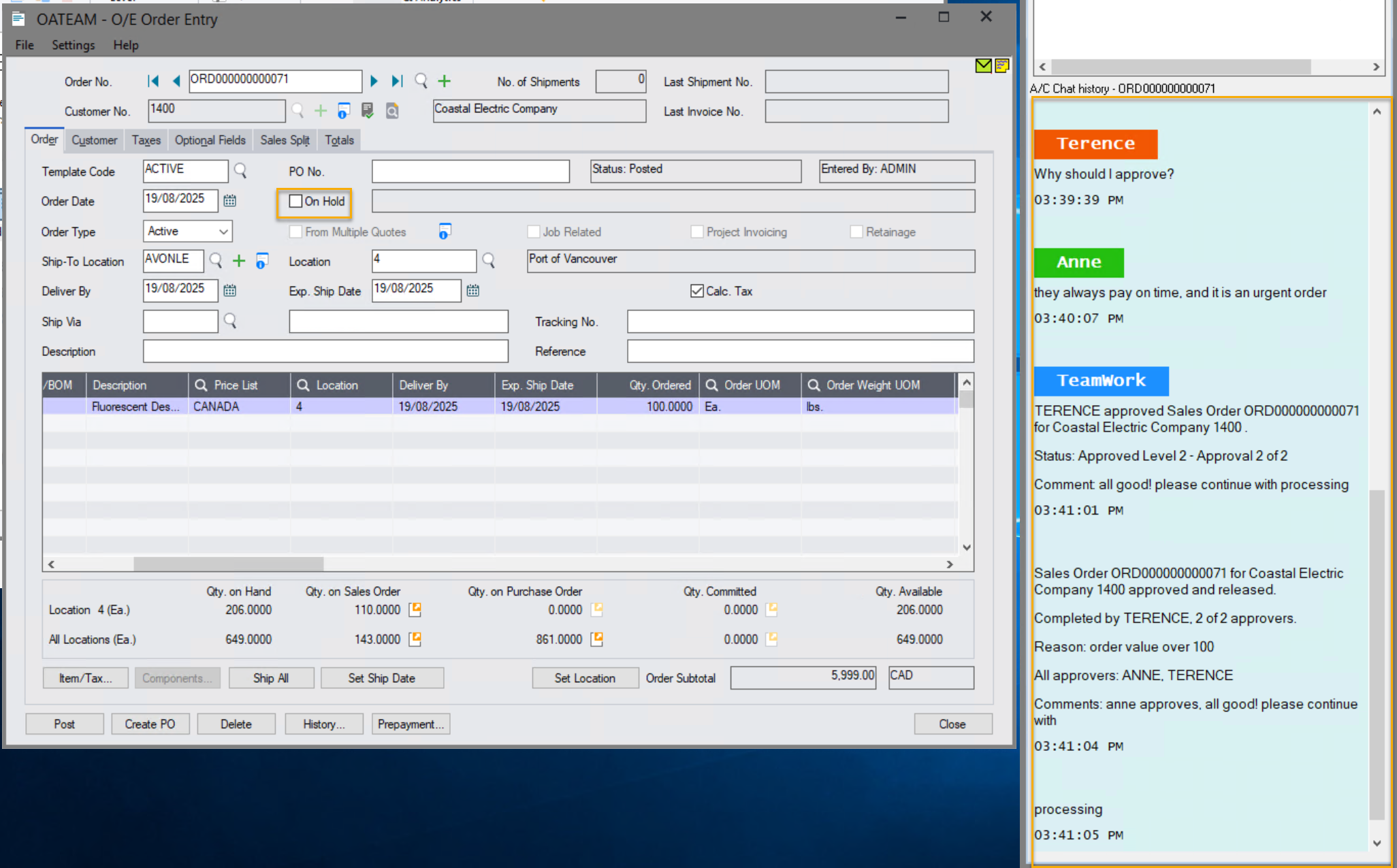Image resolution: width=1397 pixels, height=868 pixels.
Task: Click the Post button
Action: pyautogui.click(x=64, y=723)
